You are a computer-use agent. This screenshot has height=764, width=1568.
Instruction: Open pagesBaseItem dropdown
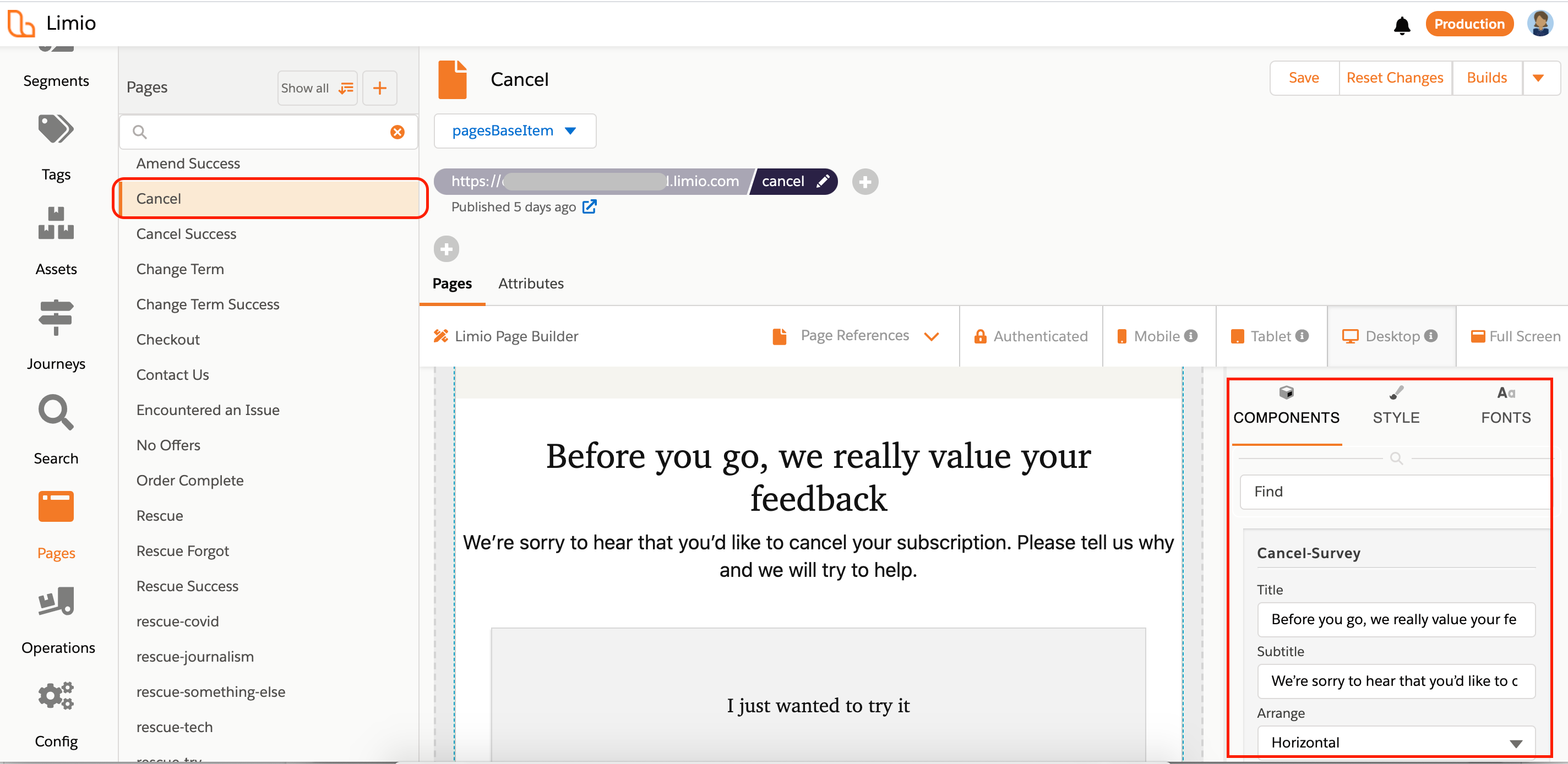(x=515, y=131)
